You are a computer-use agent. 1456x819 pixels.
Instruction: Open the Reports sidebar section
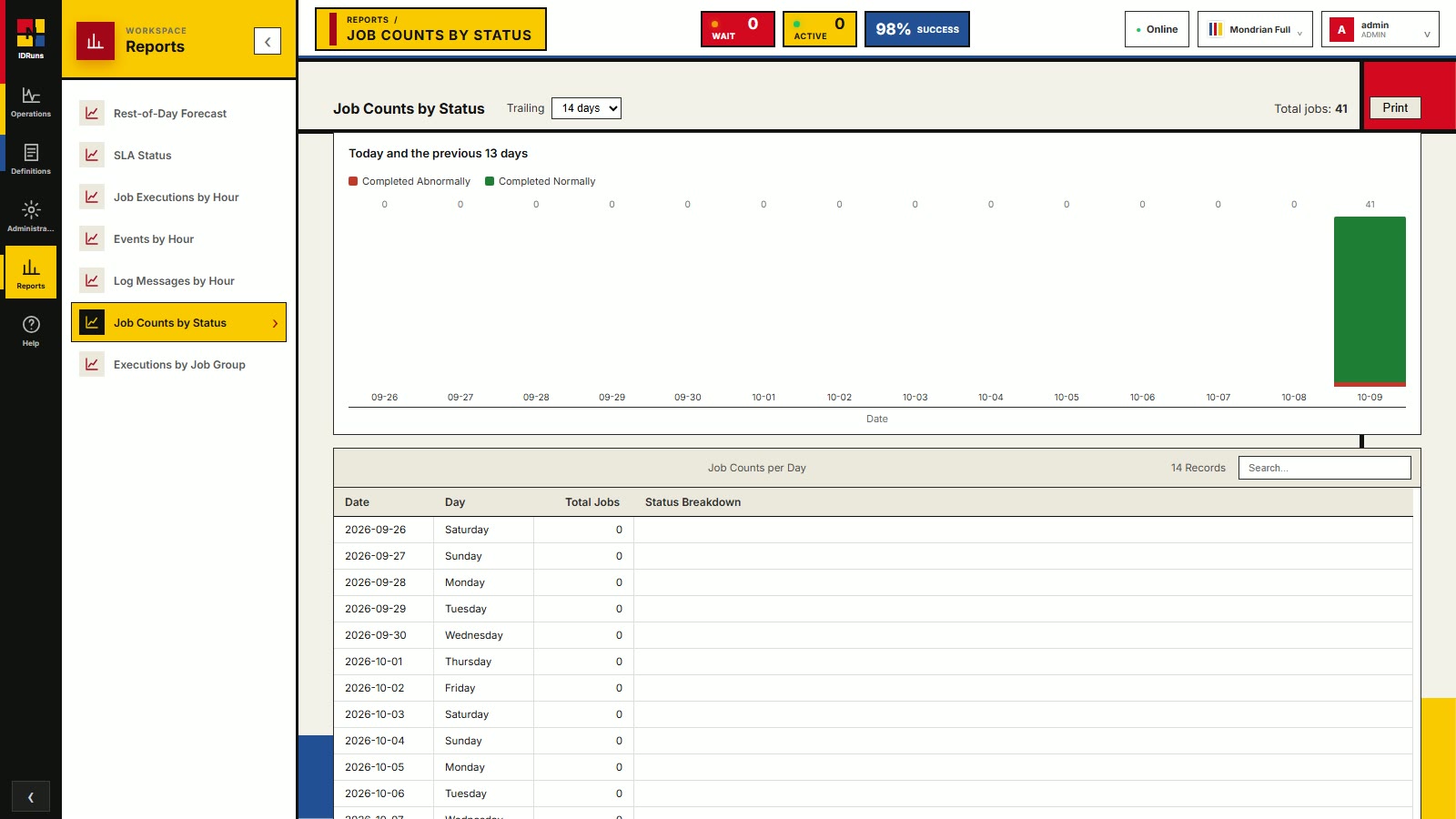(31, 273)
